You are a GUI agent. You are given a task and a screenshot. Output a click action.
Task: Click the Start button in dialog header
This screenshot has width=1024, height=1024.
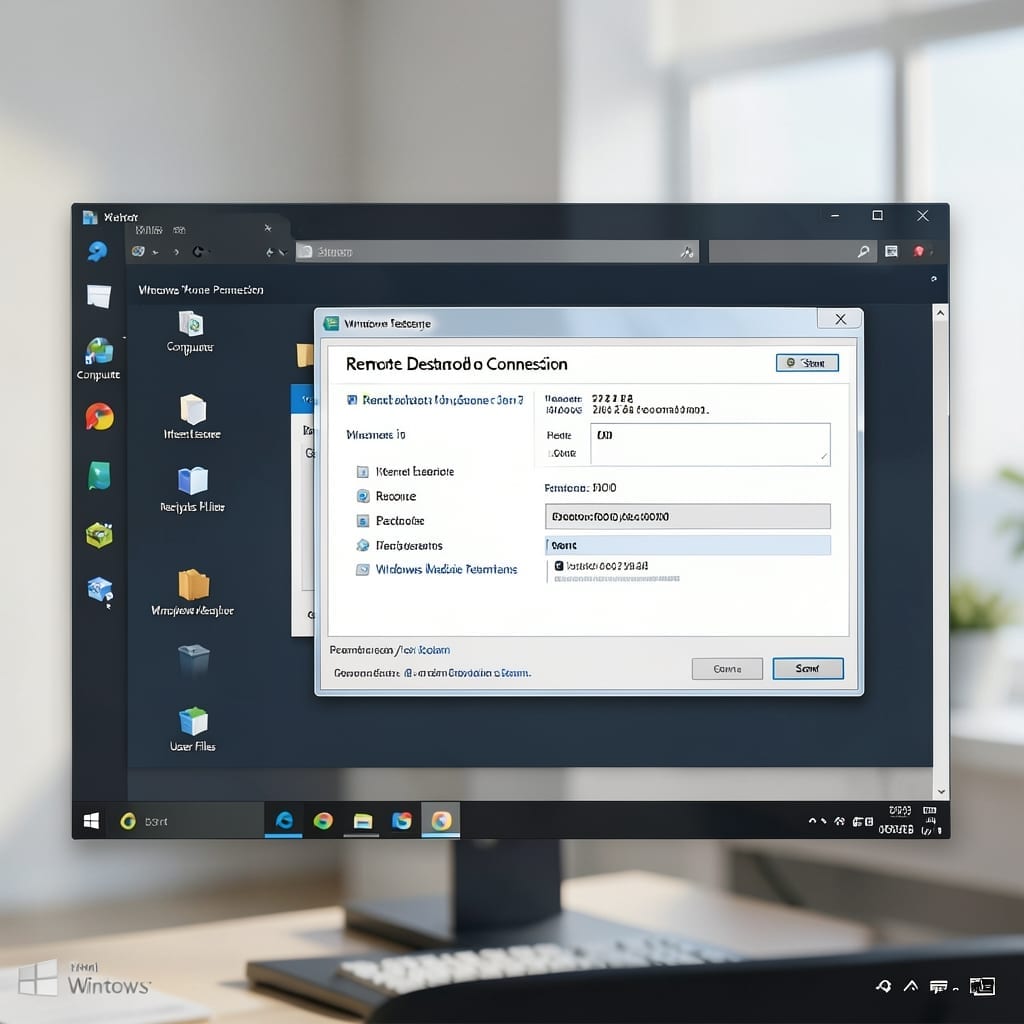807,362
